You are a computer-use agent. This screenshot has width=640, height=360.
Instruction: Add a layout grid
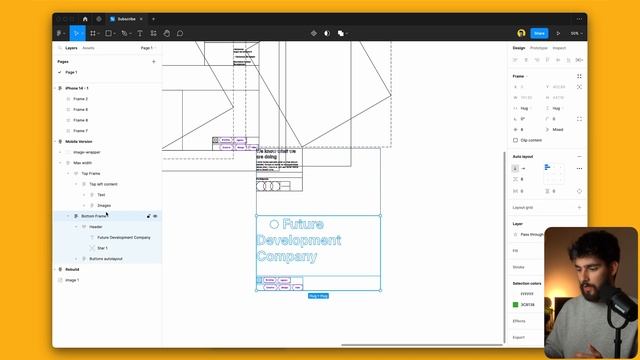point(579,208)
